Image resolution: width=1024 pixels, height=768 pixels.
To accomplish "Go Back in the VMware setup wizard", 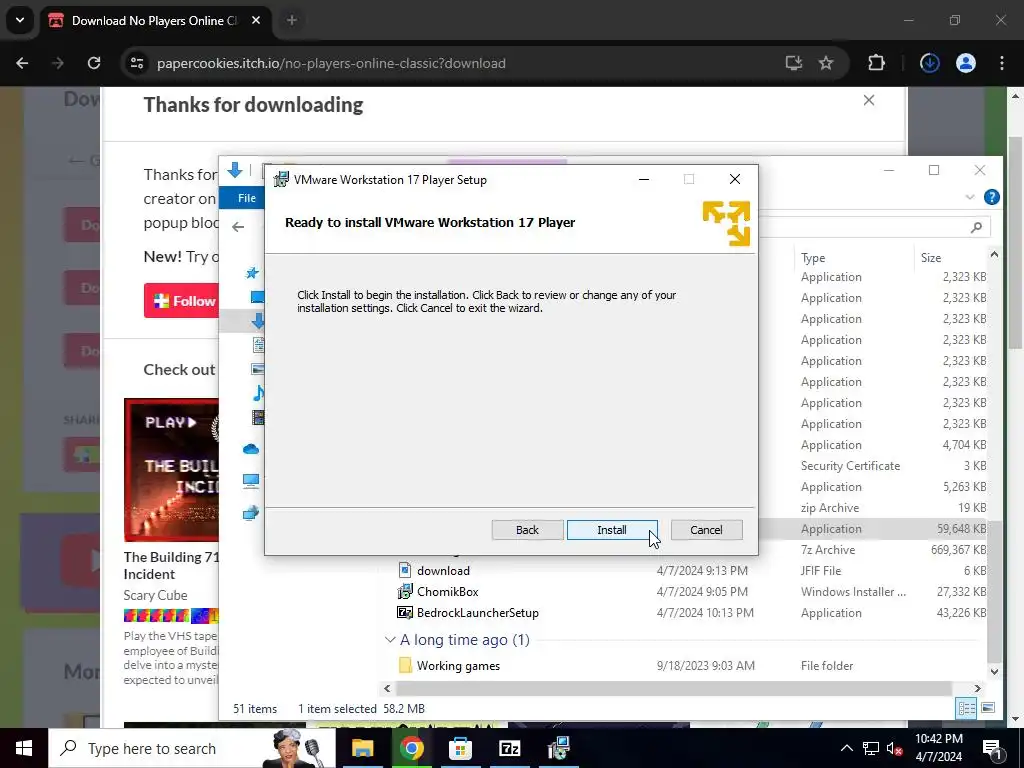I will tap(527, 530).
